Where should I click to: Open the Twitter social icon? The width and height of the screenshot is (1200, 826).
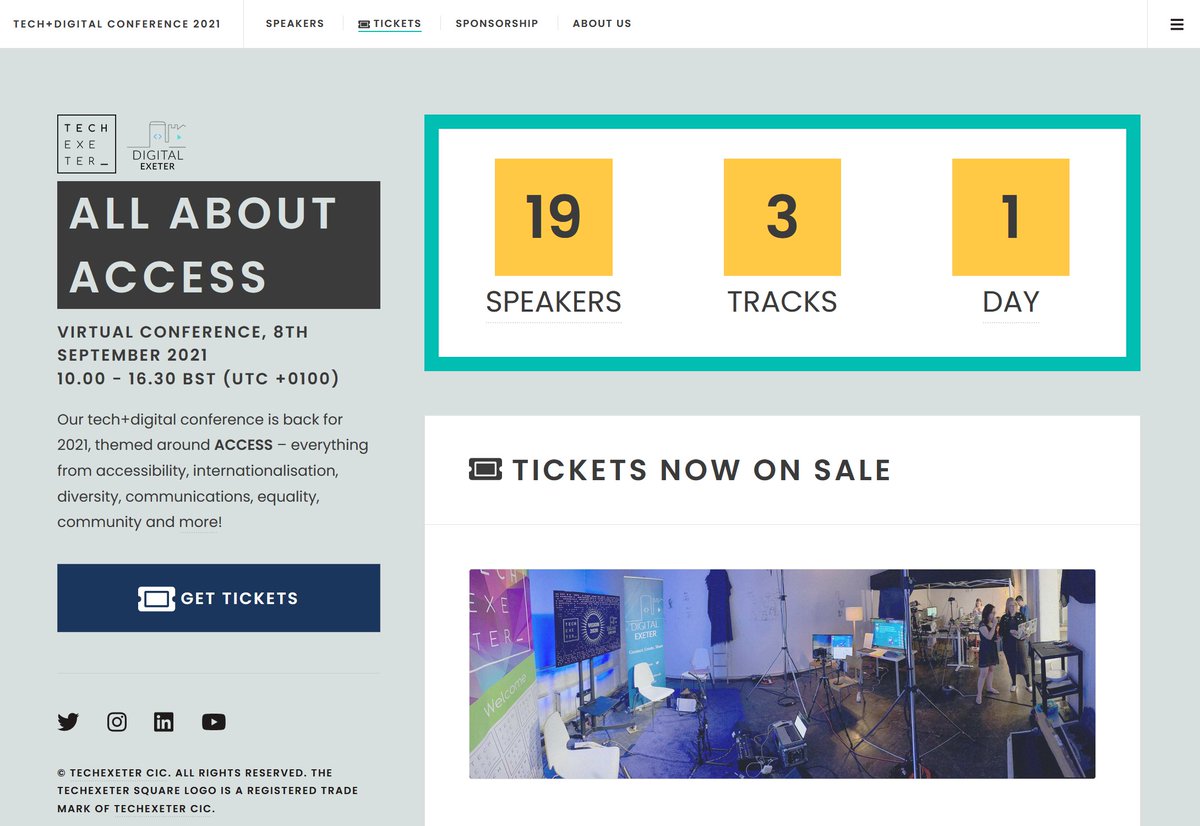[68, 721]
